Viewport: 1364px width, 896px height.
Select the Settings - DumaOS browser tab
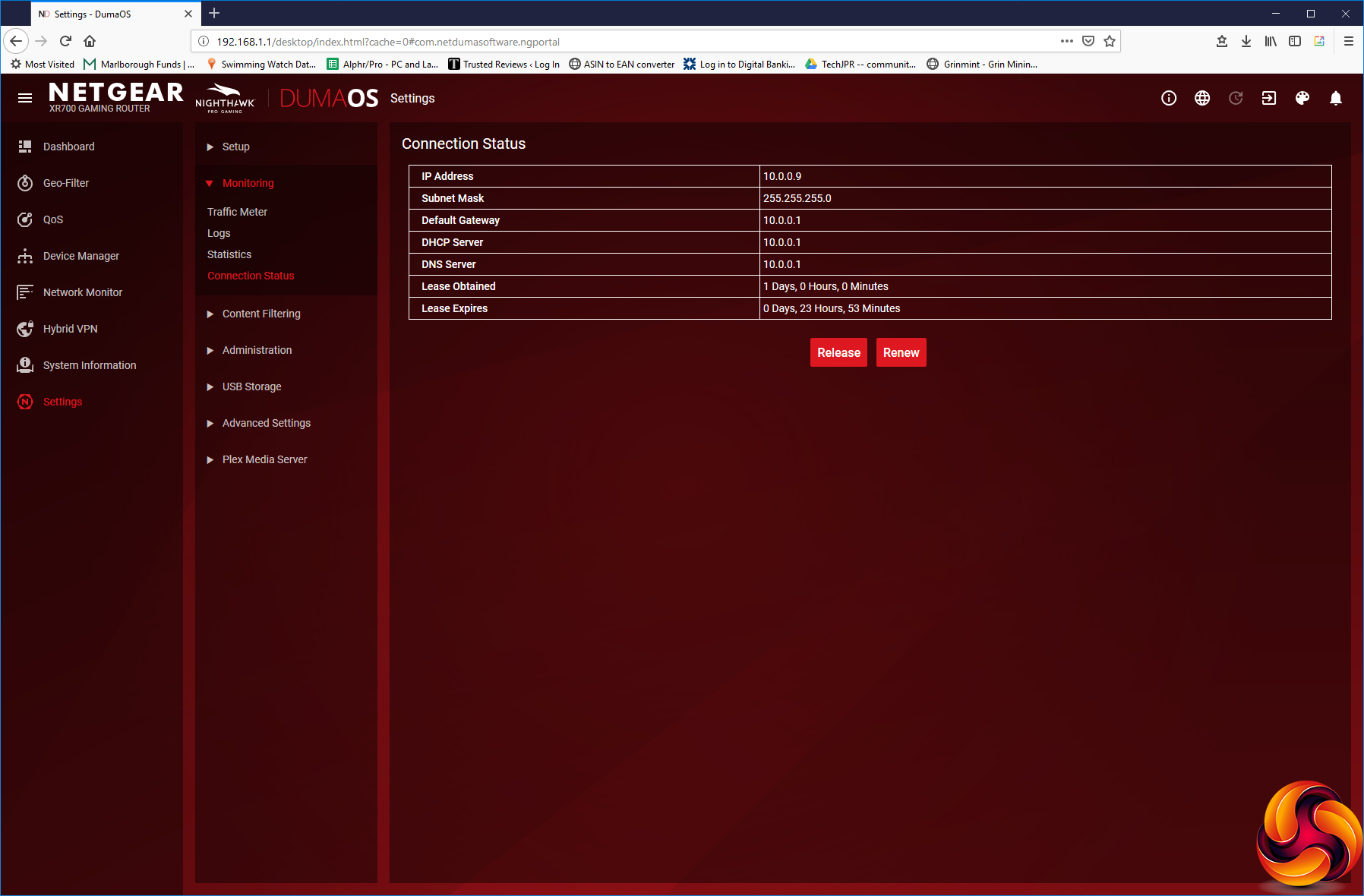[x=116, y=14]
